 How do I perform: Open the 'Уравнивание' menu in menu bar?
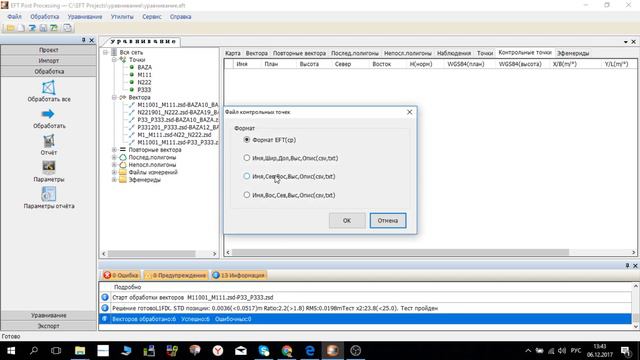(x=85, y=17)
